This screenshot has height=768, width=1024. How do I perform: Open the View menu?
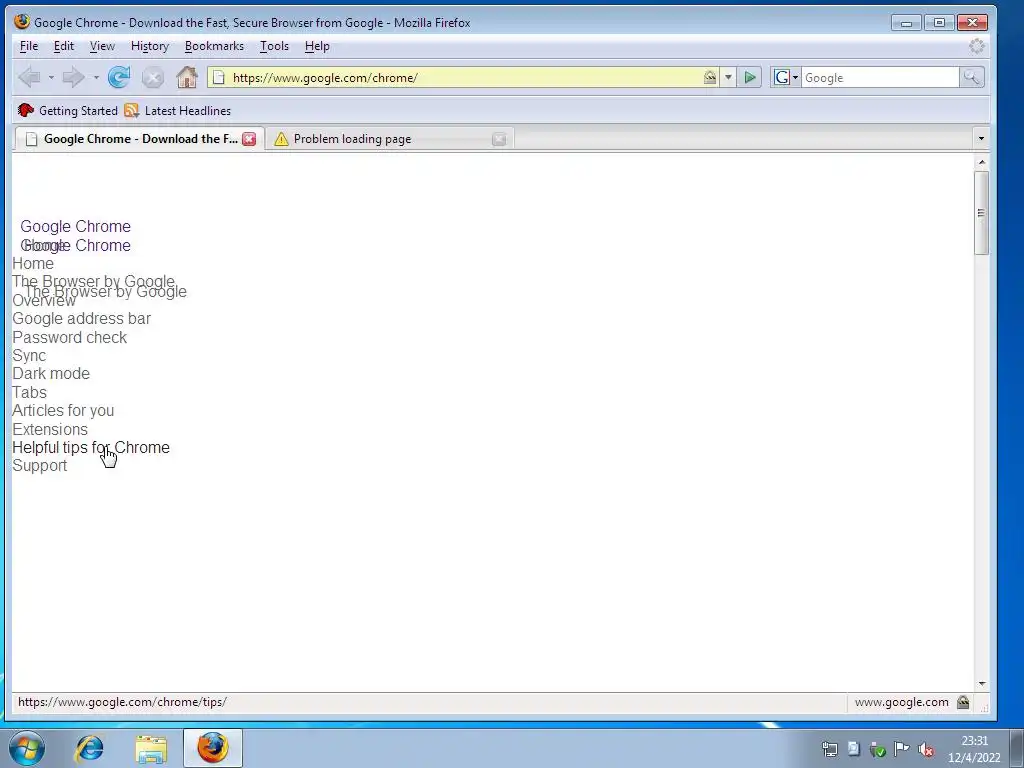(102, 46)
